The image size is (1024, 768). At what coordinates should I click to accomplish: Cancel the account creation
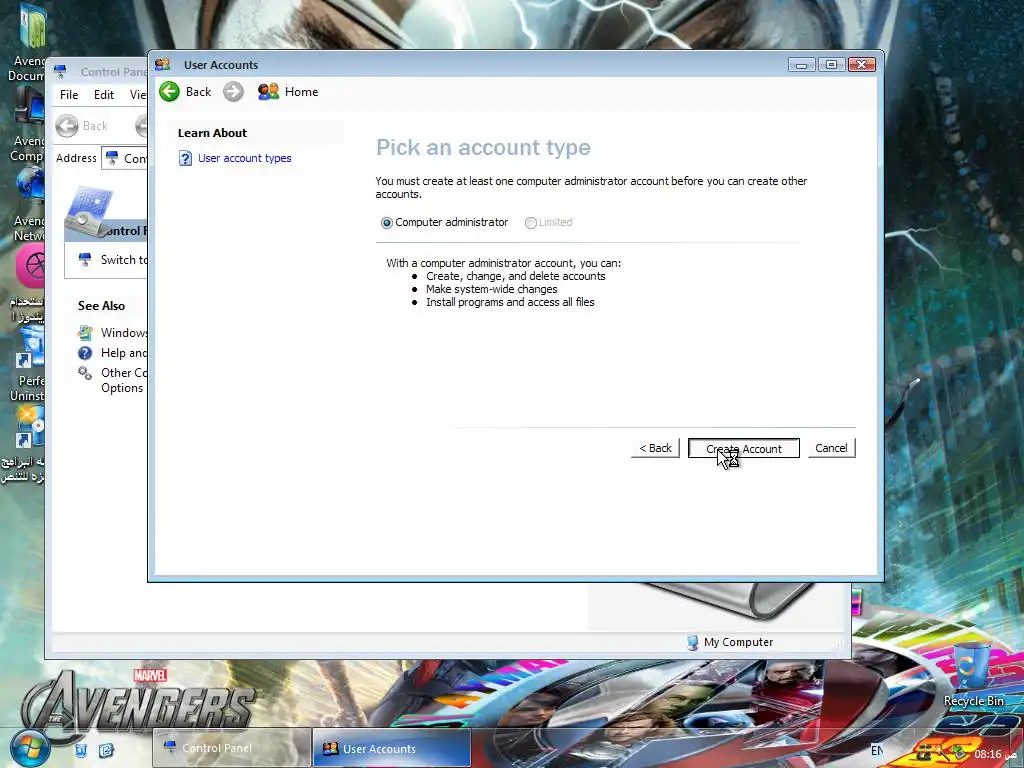[831, 448]
